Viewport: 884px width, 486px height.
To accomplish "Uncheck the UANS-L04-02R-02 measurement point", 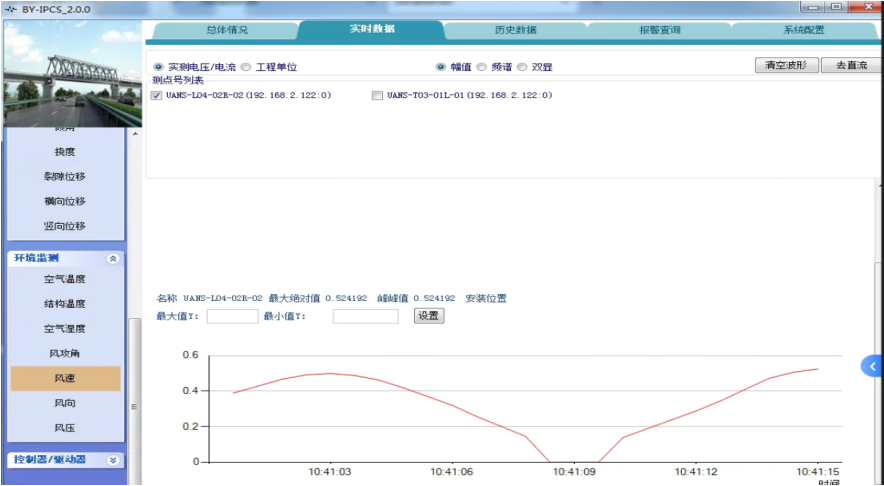I will coord(156,96).
